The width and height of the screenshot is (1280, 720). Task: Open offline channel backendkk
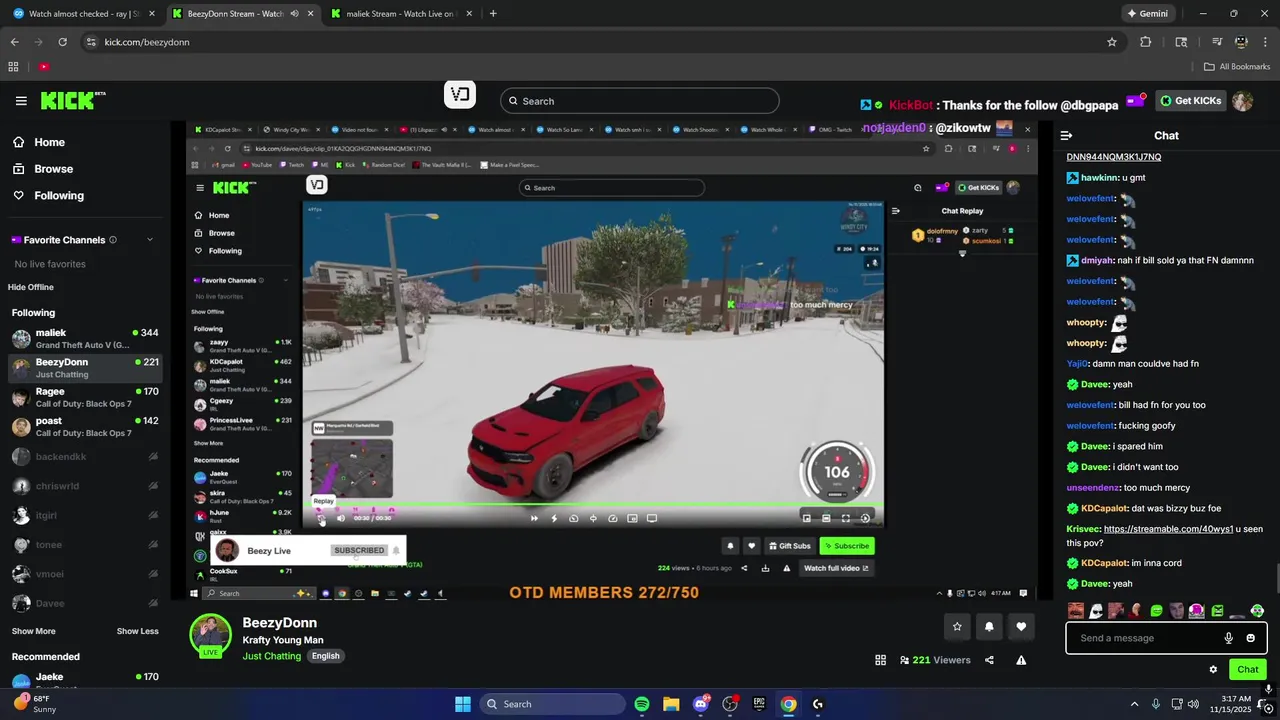[x=84, y=457]
